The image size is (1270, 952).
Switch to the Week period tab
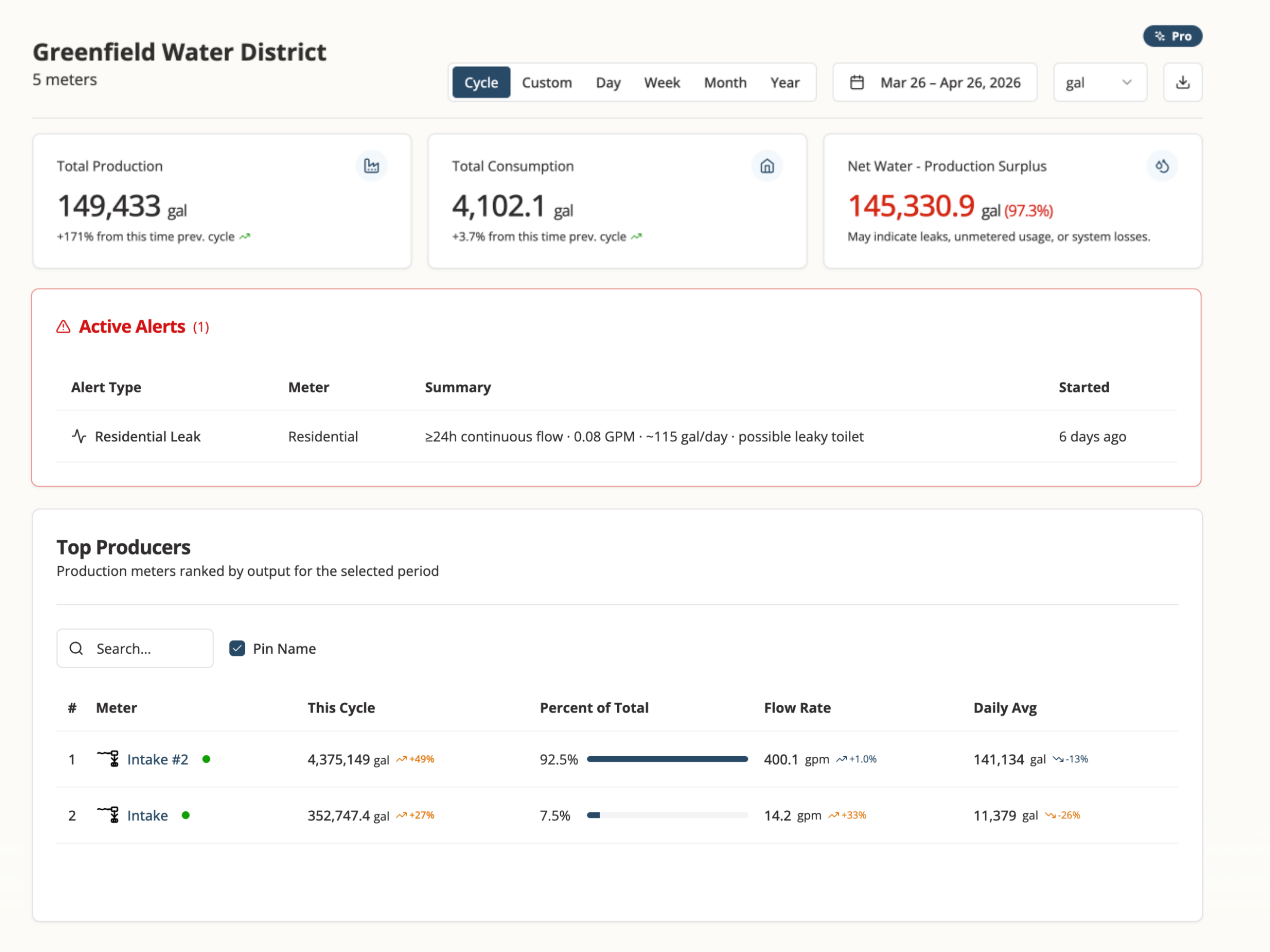point(661,83)
